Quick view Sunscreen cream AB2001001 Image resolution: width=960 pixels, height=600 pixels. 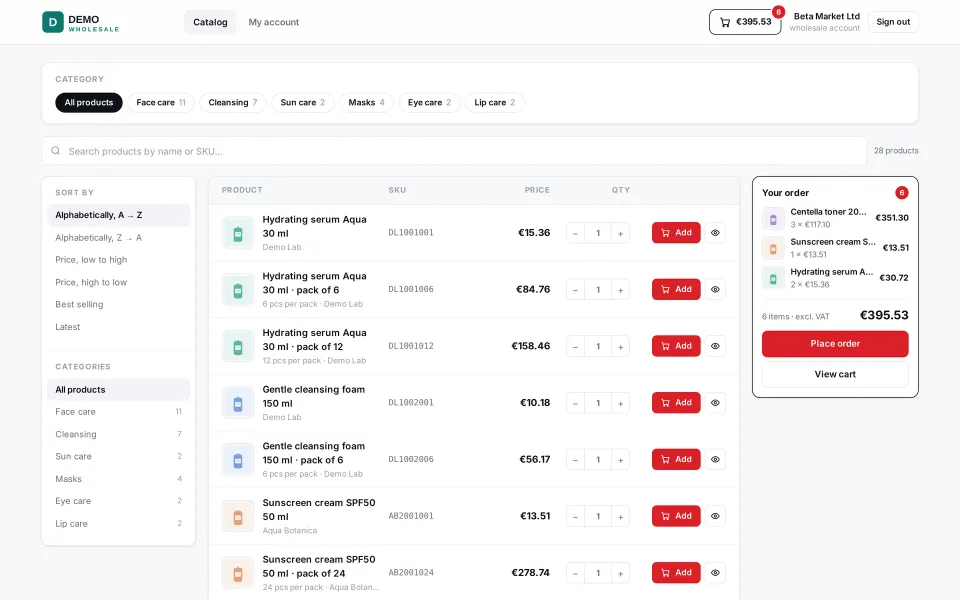pyautogui.click(x=715, y=516)
